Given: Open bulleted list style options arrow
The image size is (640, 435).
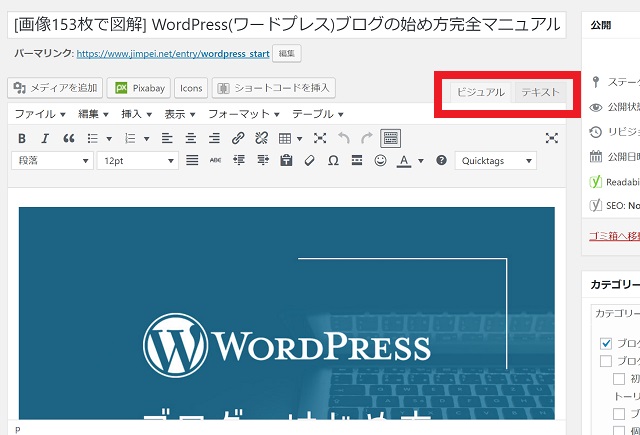Looking at the screenshot, I should coord(109,139).
